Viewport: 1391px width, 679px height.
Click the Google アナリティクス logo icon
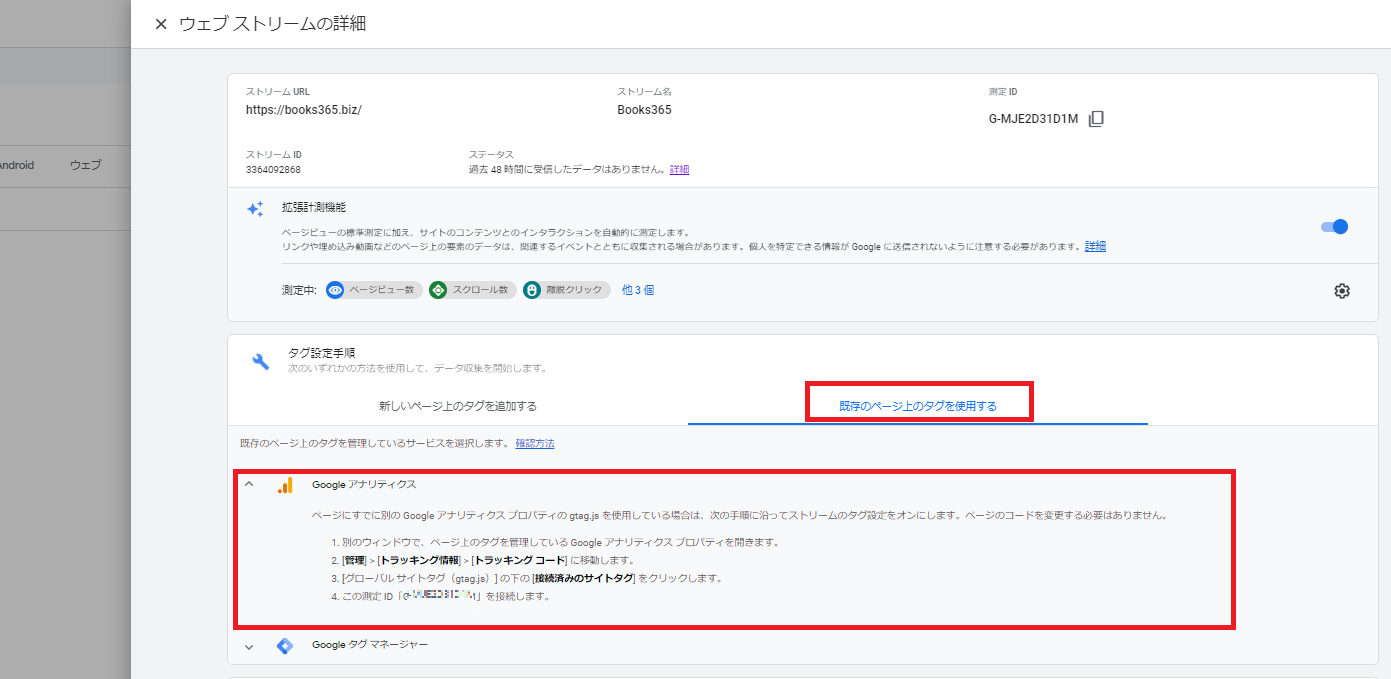[x=285, y=485]
